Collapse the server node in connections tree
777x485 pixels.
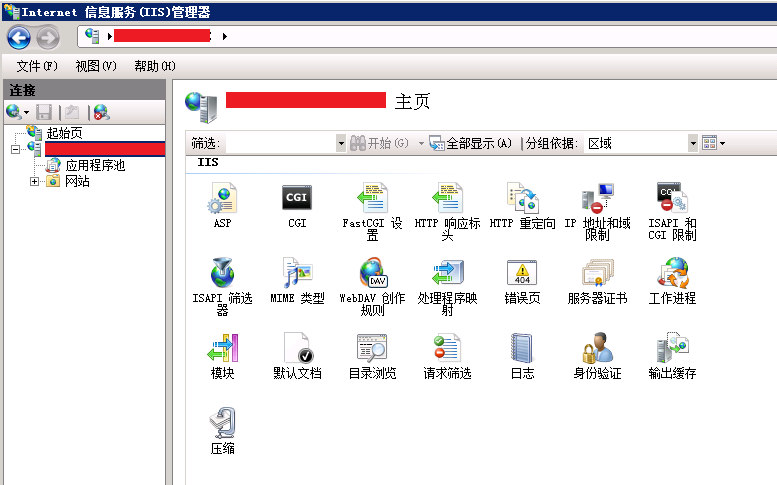point(15,149)
